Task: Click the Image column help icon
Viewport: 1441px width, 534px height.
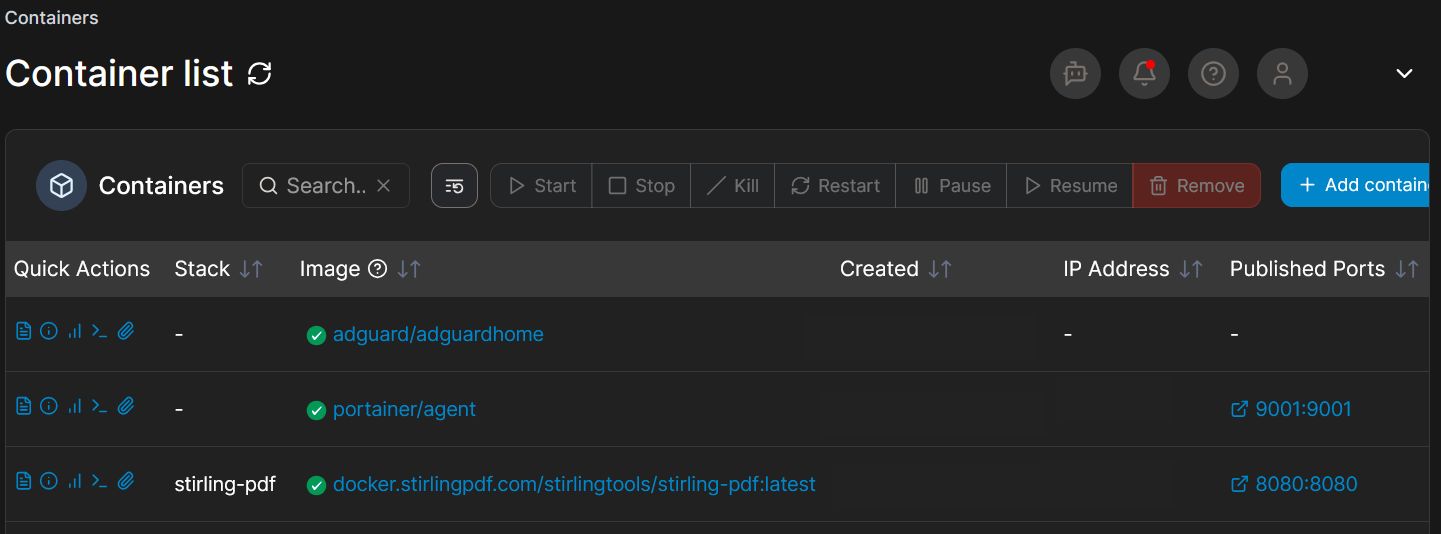Action: (x=377, y=269)
